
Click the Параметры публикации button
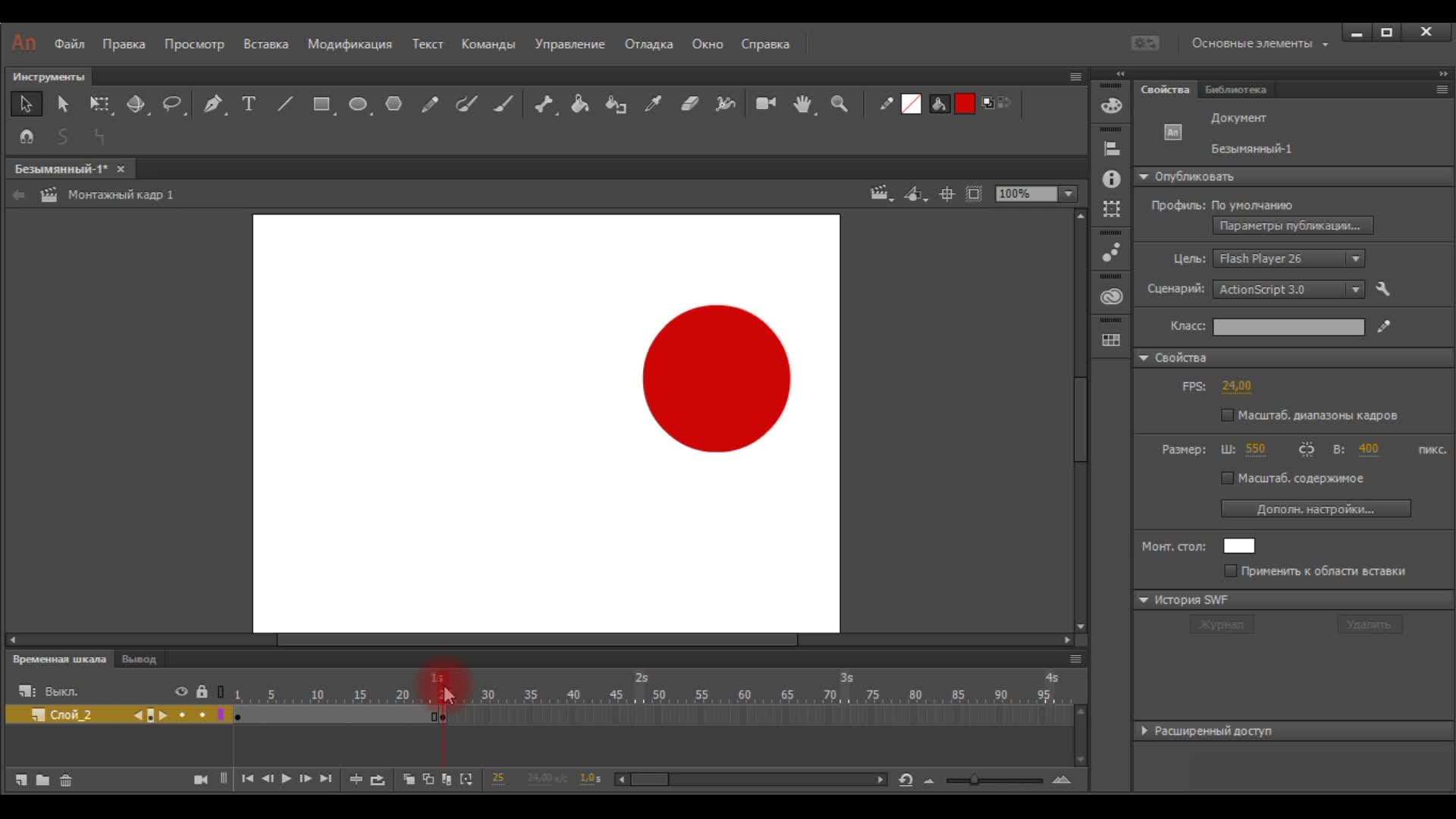coord(1292,225)
